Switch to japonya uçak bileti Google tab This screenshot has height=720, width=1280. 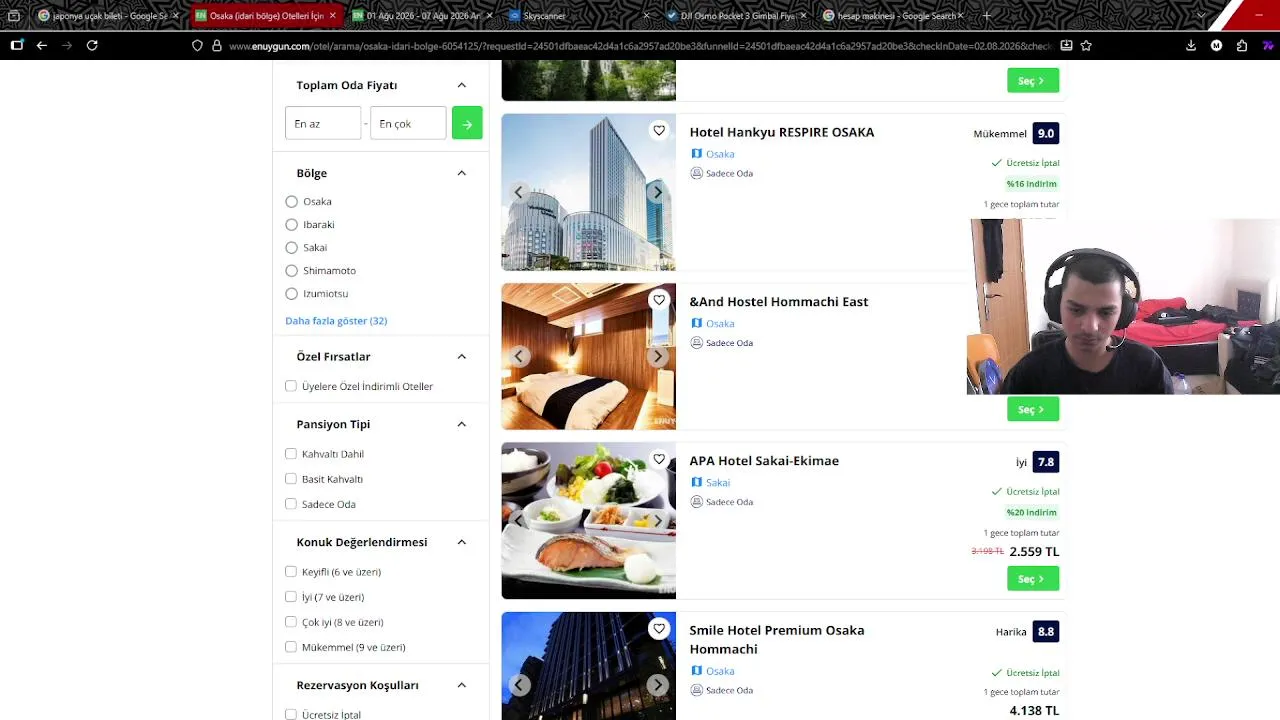[x=108, y=15]
